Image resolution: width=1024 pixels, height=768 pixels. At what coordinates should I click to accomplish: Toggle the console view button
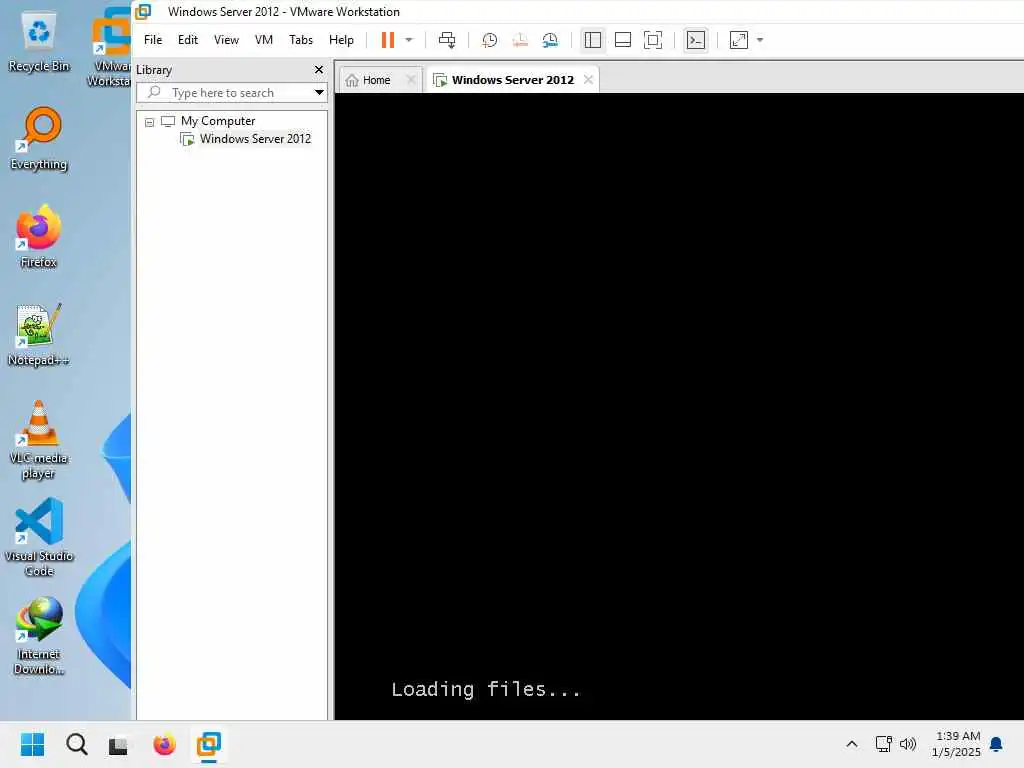coord(696,40)
